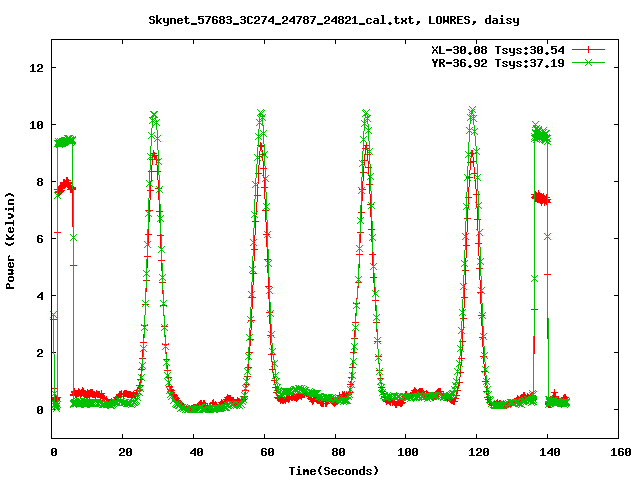Click the red XL legend line sample

(588, 50)
